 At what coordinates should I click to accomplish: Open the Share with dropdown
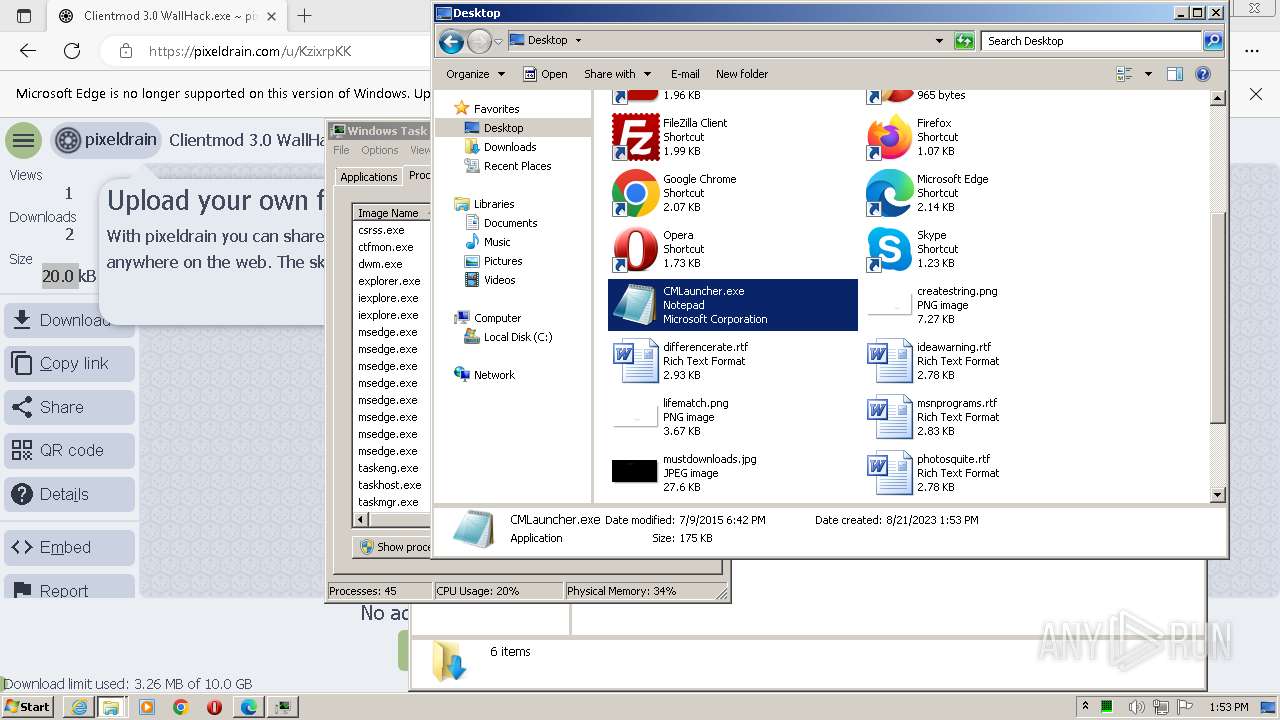pyautogui.click(x=617, y=74)
